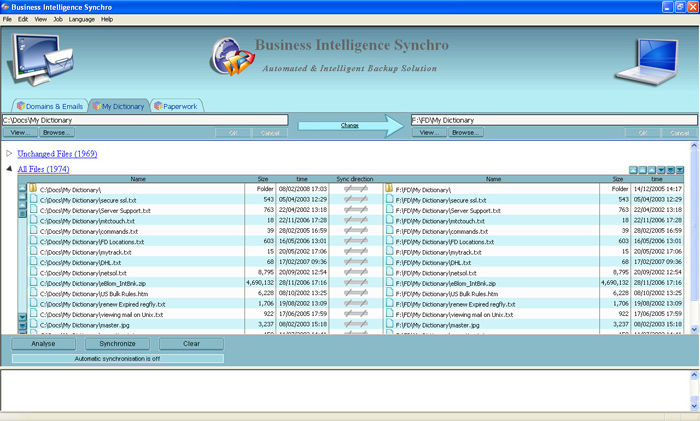Click the C:\Docs\My Dictionary path field
Image resolution: width=700 pixels, height=421 pixels.
[x=145, y=120]
